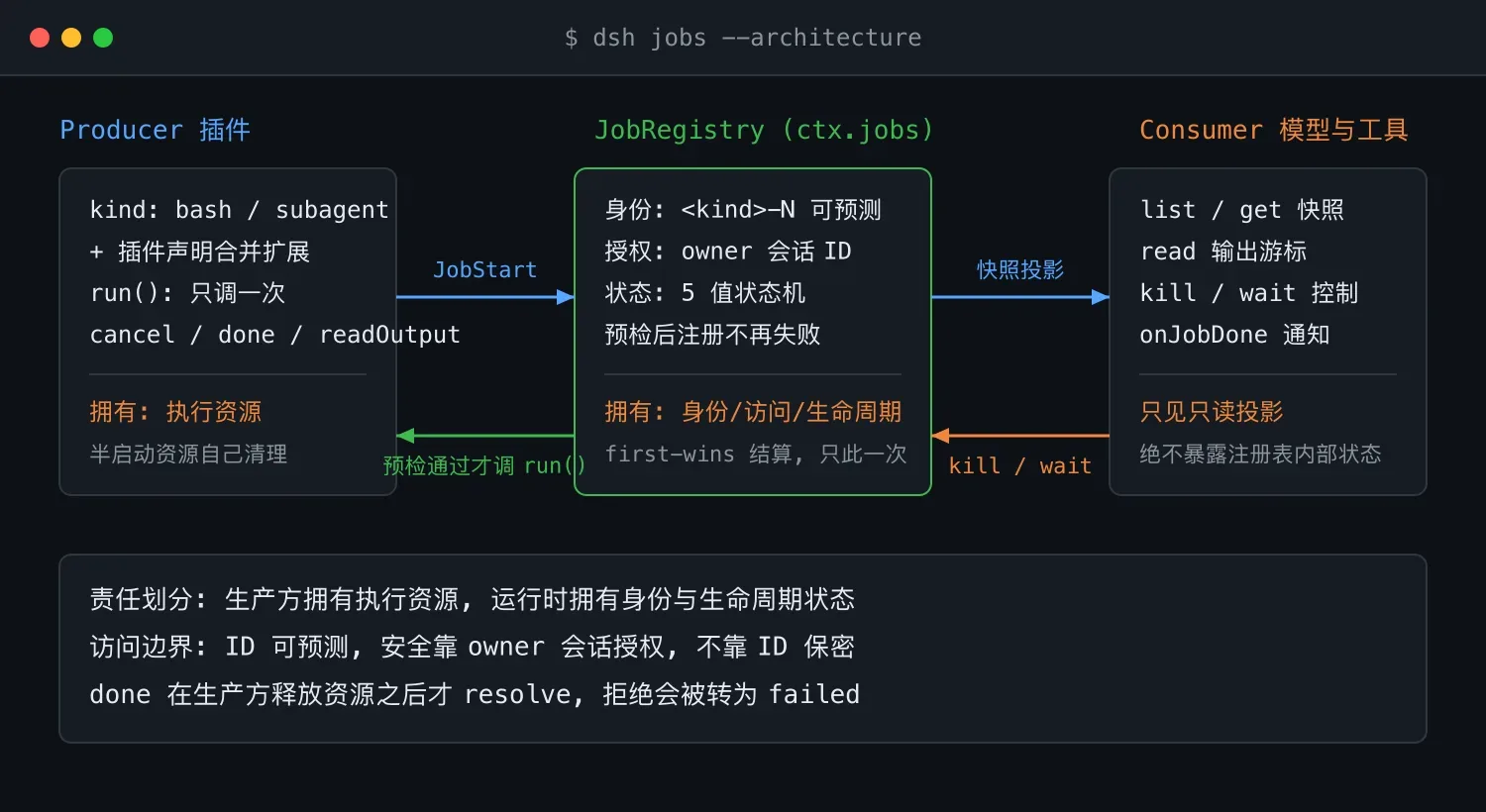
Task: Click the line 'kill / wait 控制'
Action: 1248,293
